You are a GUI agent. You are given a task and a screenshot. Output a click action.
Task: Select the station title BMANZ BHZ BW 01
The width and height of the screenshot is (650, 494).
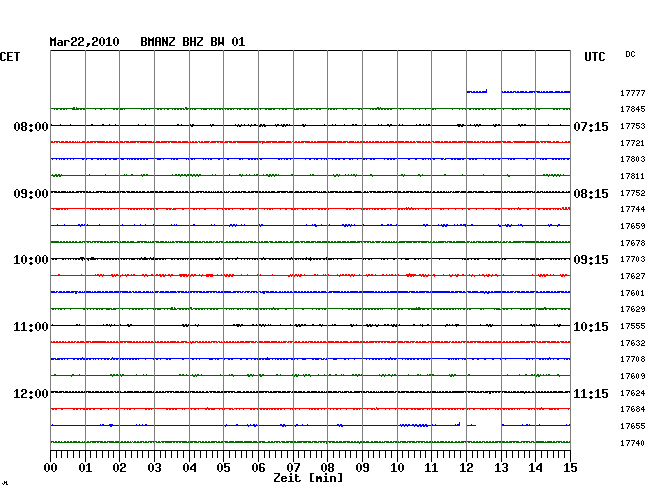coord(193,42)
